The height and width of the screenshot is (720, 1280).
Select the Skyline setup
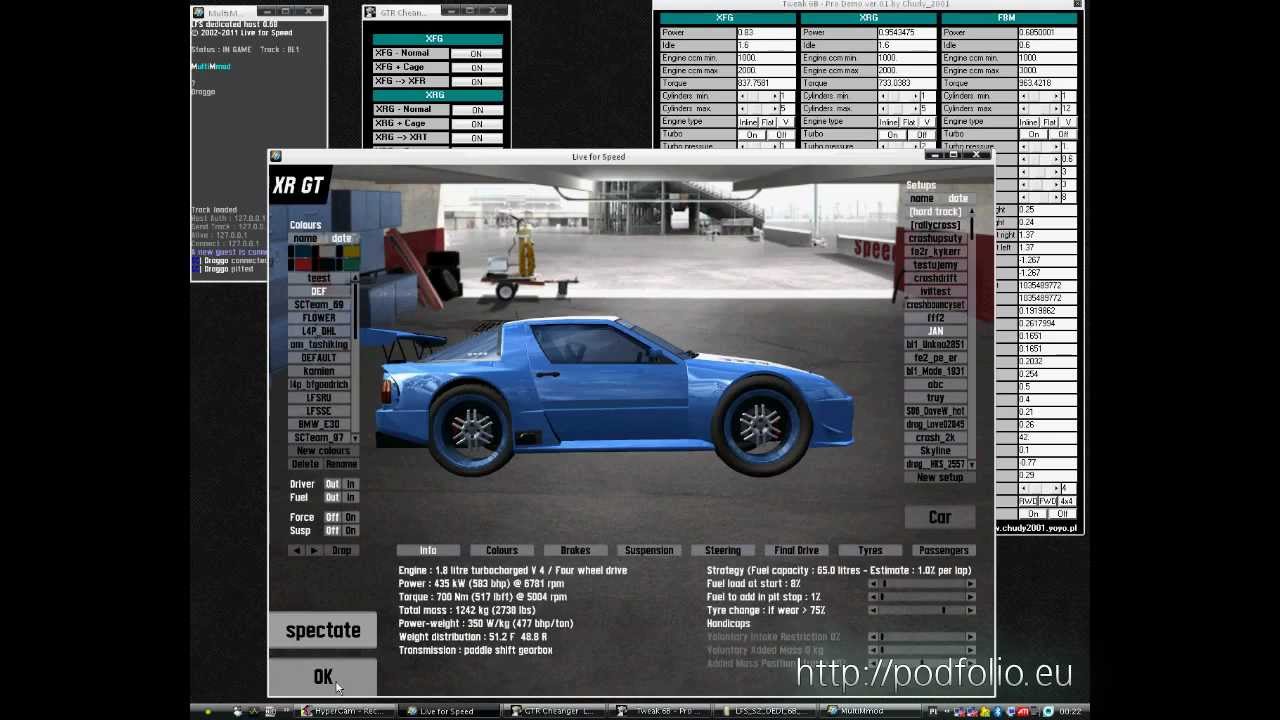click(x=935, y=451)
